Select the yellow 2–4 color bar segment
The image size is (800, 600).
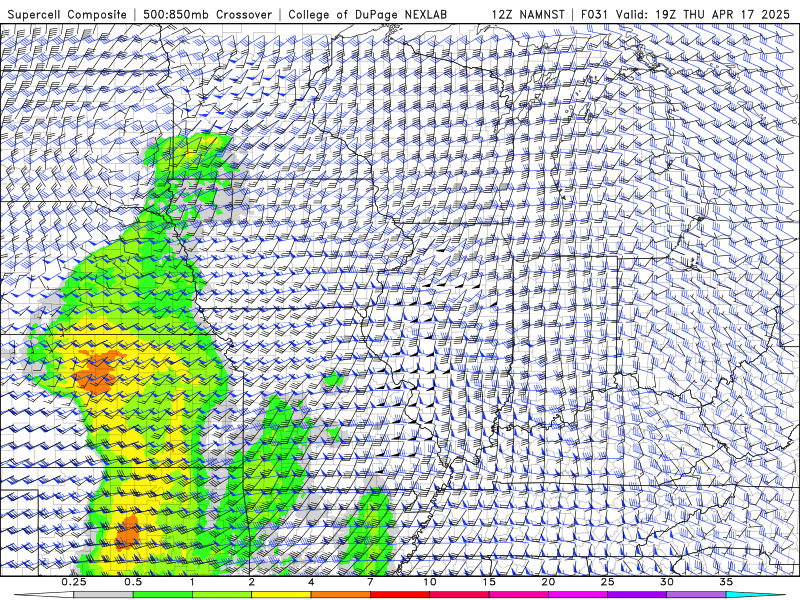(x=281, y=595)
